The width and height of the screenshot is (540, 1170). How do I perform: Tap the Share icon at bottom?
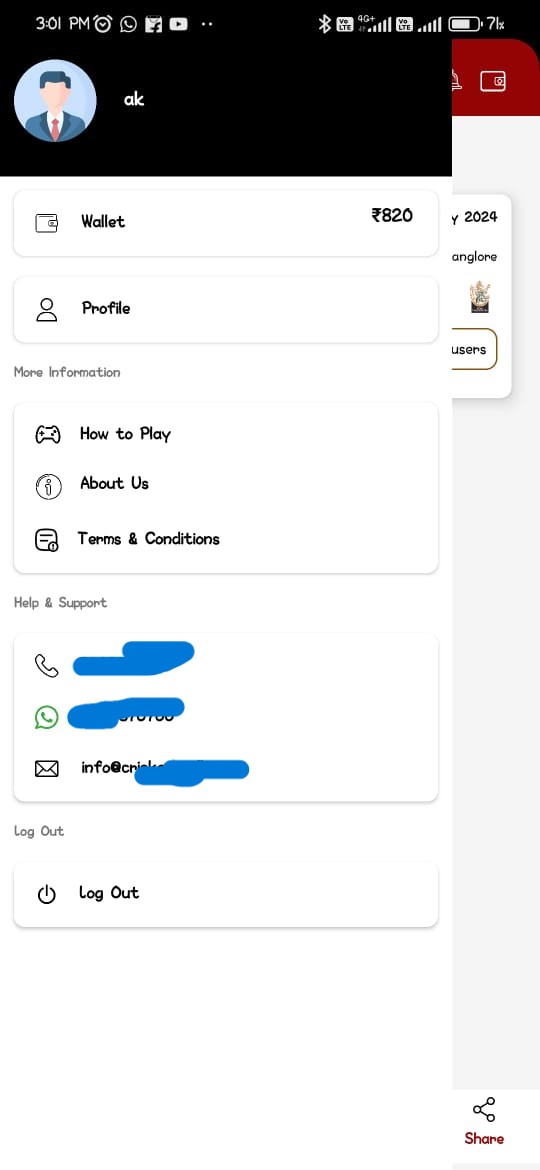tap(484, 1110)
